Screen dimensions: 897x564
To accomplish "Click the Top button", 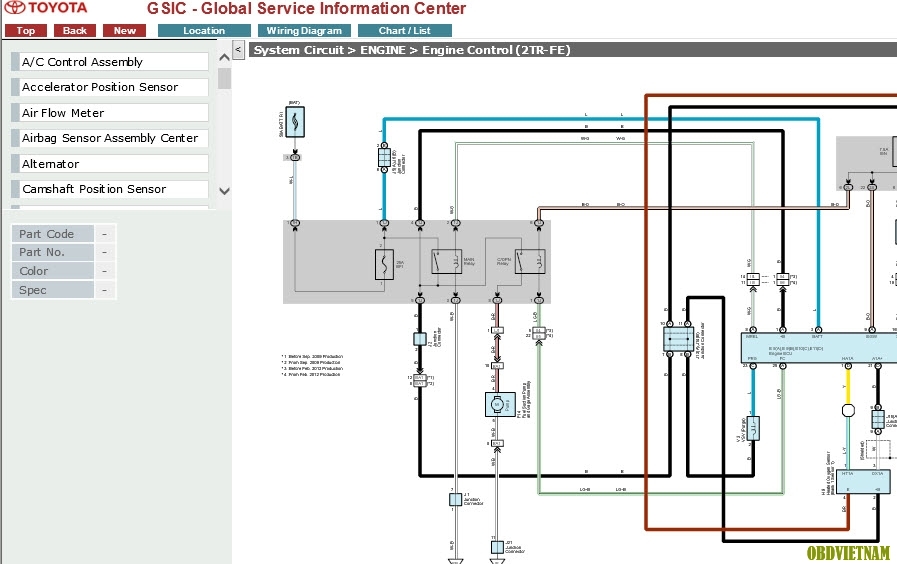I will (x=26, y=31).
